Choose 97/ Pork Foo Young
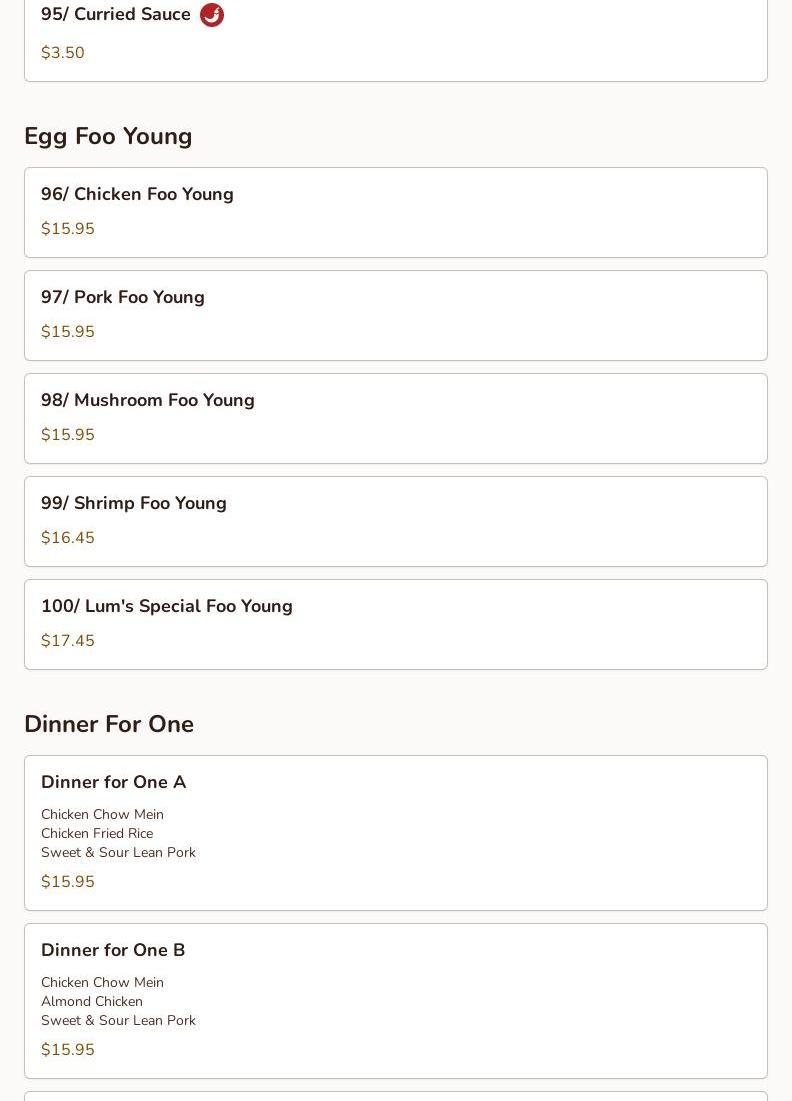Screen dimensions: 792x1101 pos(123,298)
